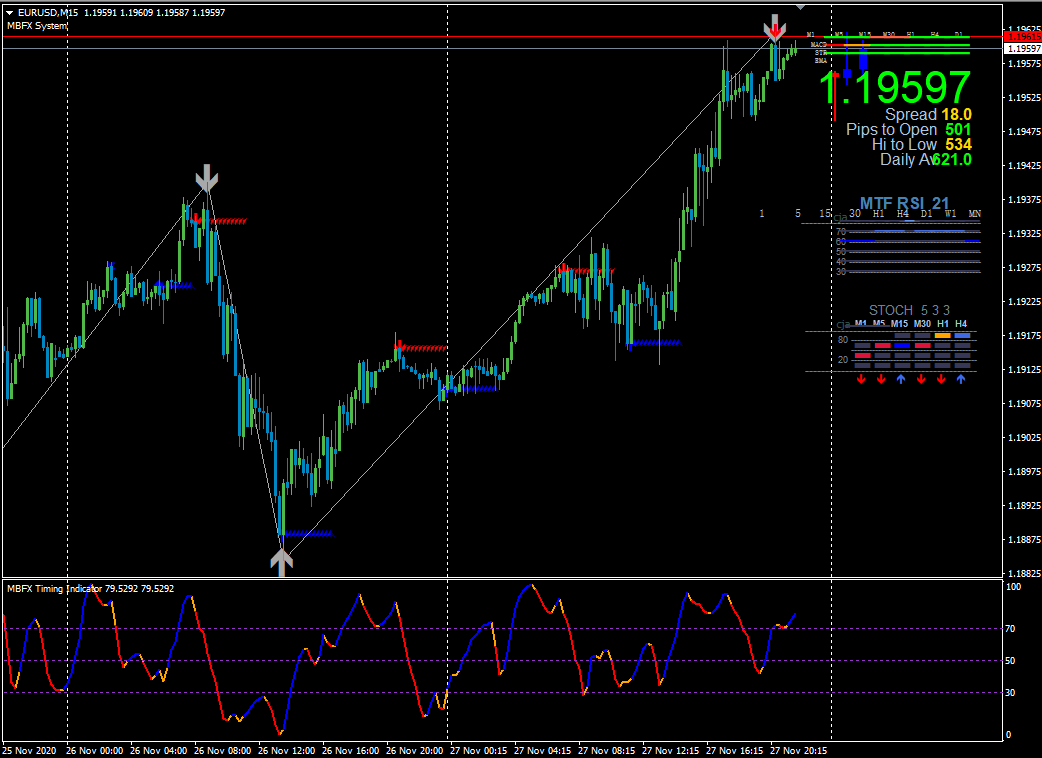Click the 1.18825 level on the price axis
The width and height of the screenshot is (1042, 758).
tap(1024, 573)
